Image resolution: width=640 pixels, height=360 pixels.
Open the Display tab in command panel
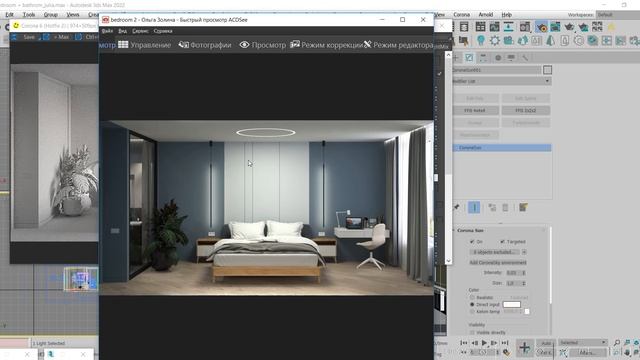511,58
